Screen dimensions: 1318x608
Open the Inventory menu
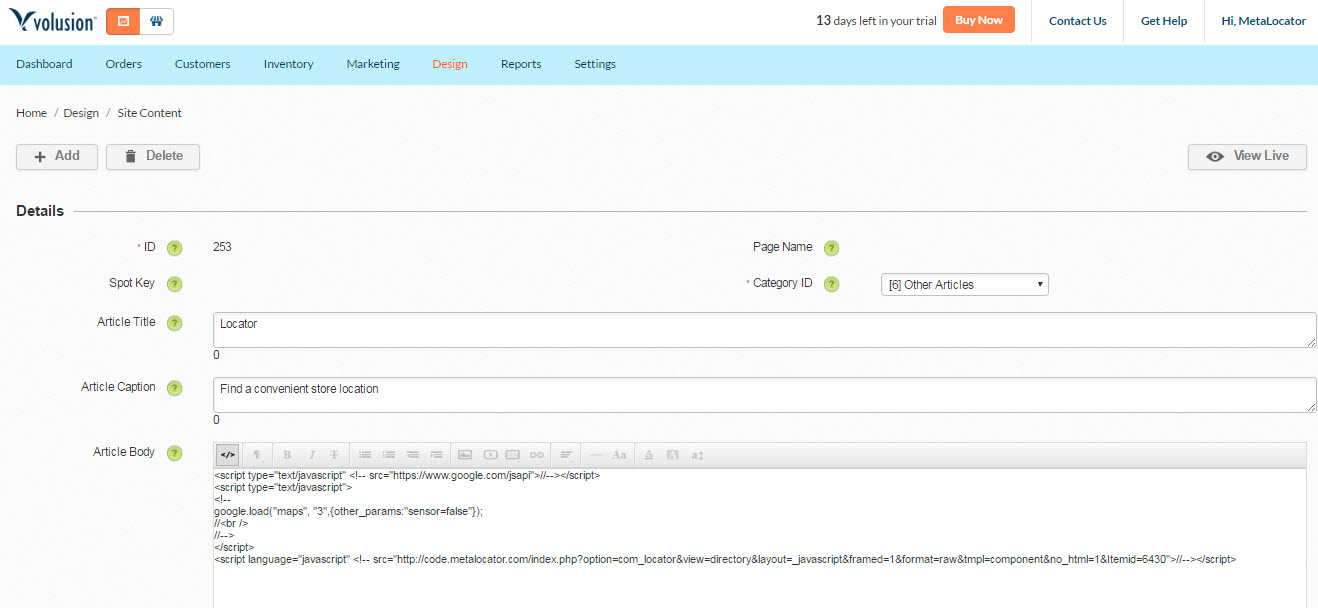tap(288, 64)
